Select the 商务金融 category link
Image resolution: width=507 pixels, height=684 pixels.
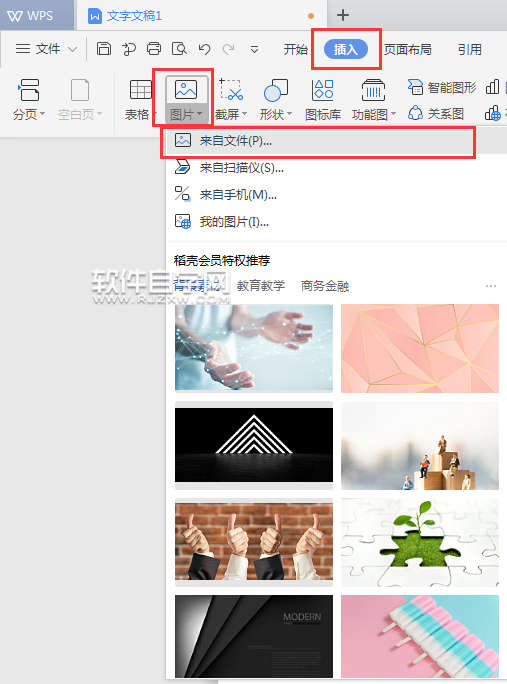325,286
